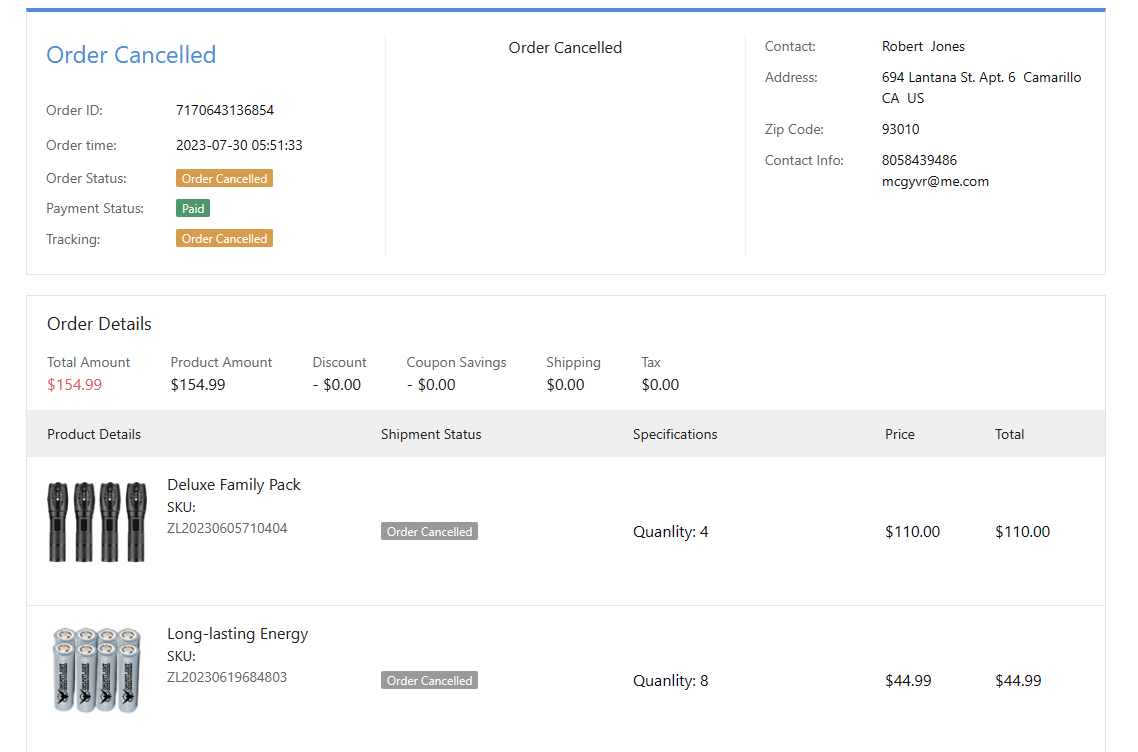Viewport: 1138px width, 752px height.
Task: Click the contact phone number 8058439486
Action: click(x=918, y=160)
